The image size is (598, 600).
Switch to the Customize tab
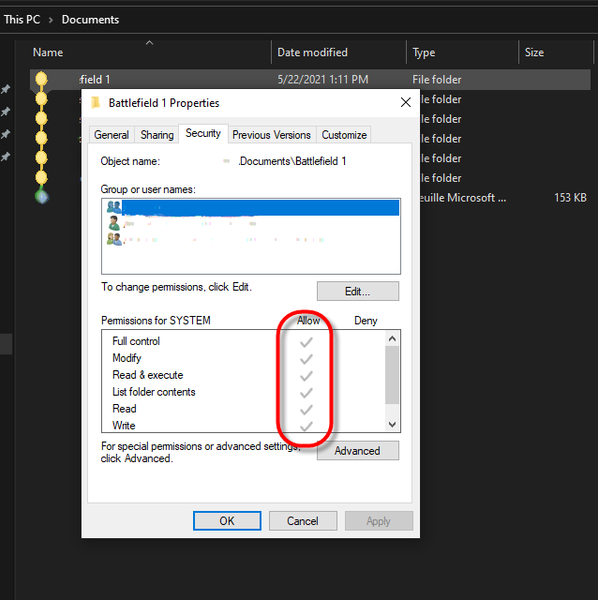[344, 135]
